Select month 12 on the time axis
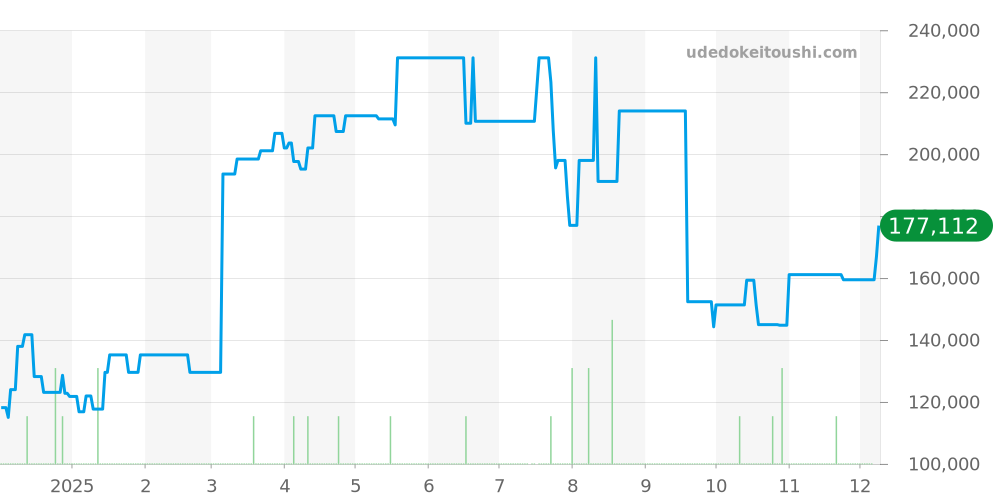The image size is (1000, 500). [x=860, y=487]
